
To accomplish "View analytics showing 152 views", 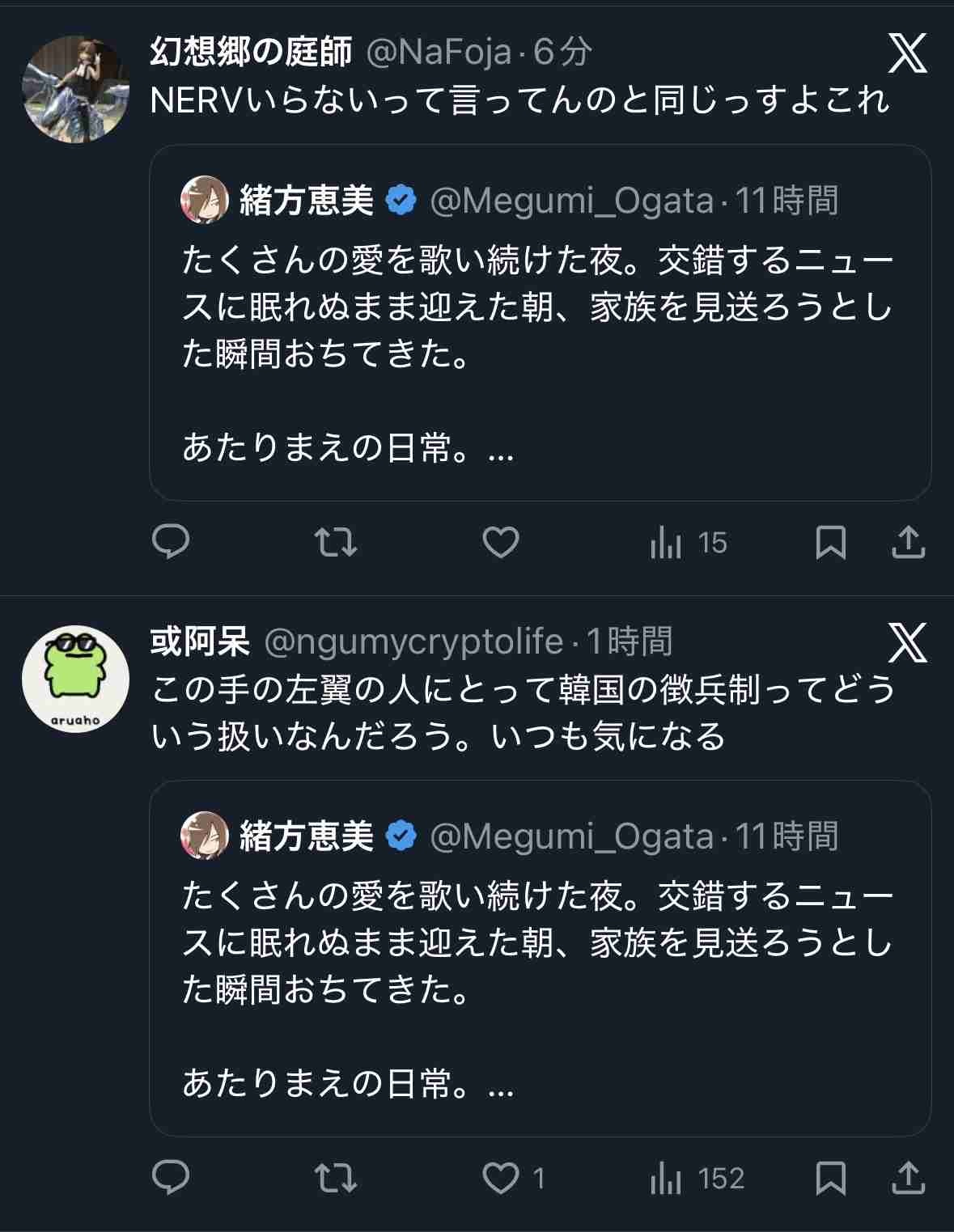I will [x=697, y=1179].
